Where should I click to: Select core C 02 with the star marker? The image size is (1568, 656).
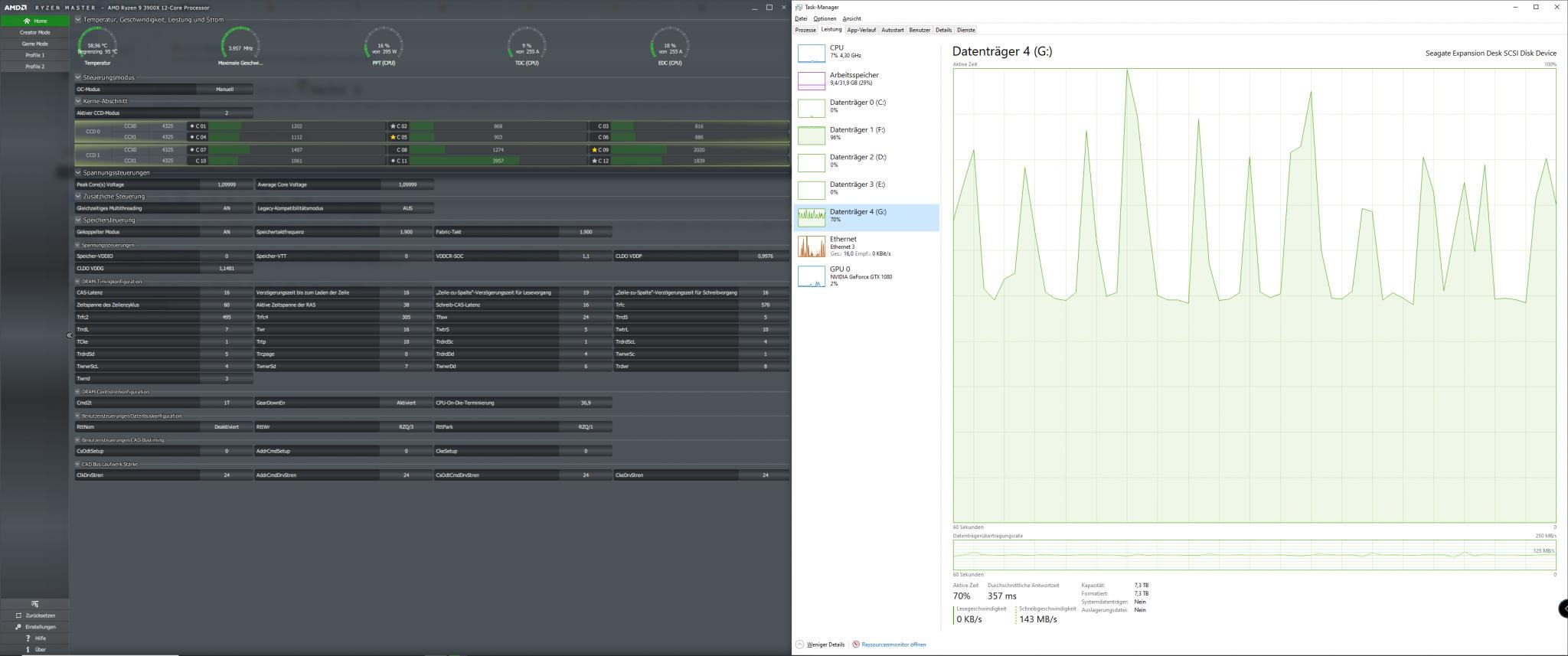pos(399,126)
